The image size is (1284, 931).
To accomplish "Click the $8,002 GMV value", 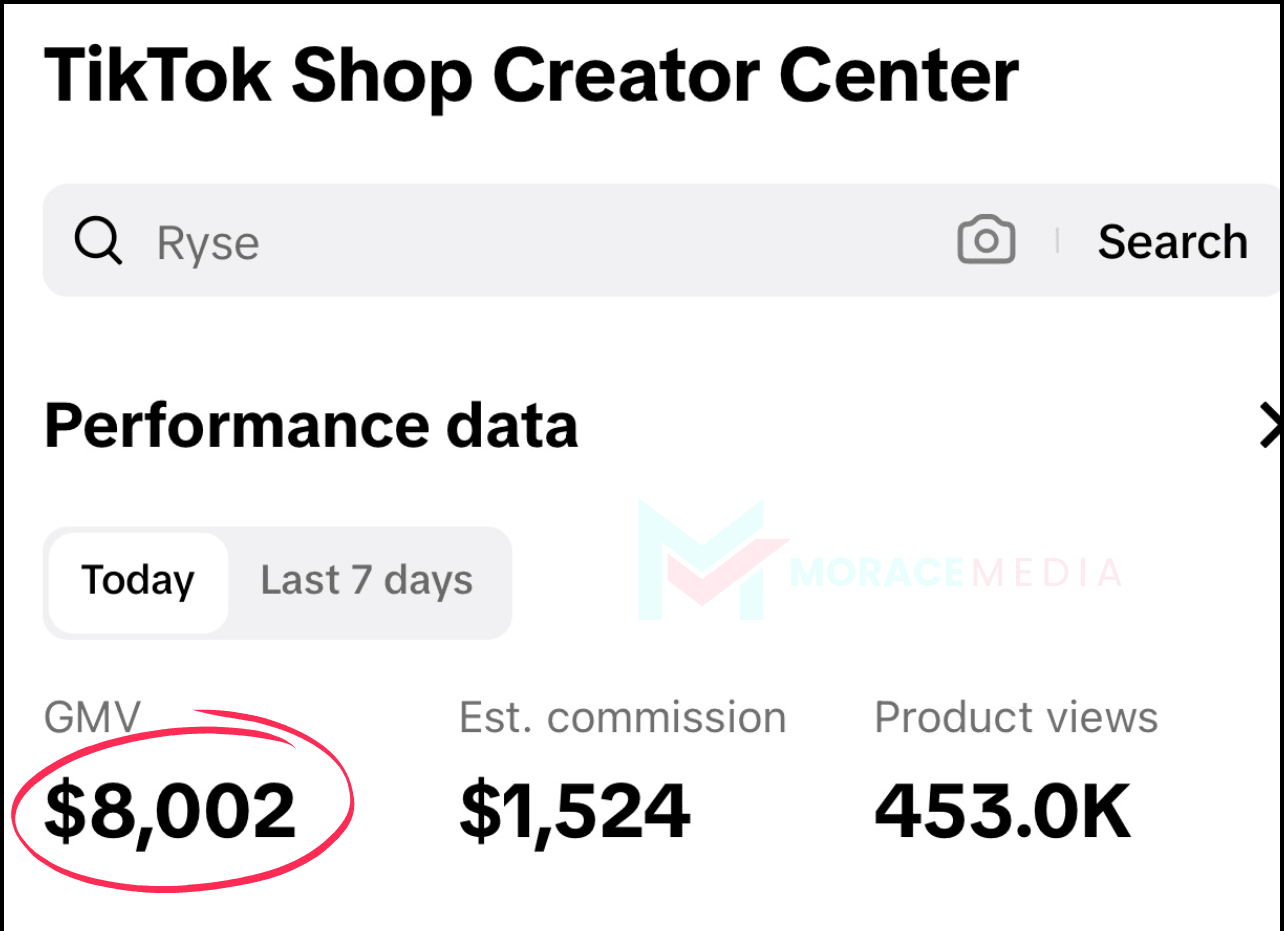I will [170, 811].
